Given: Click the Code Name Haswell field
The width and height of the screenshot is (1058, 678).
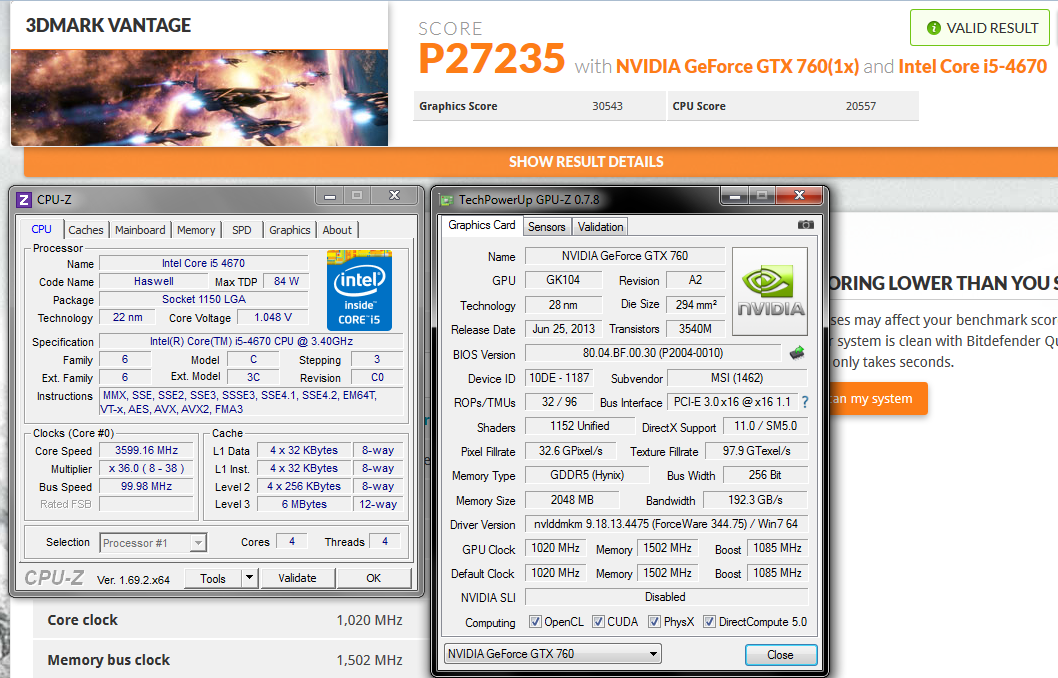Looking at the screenshot, I should (154, 281).
